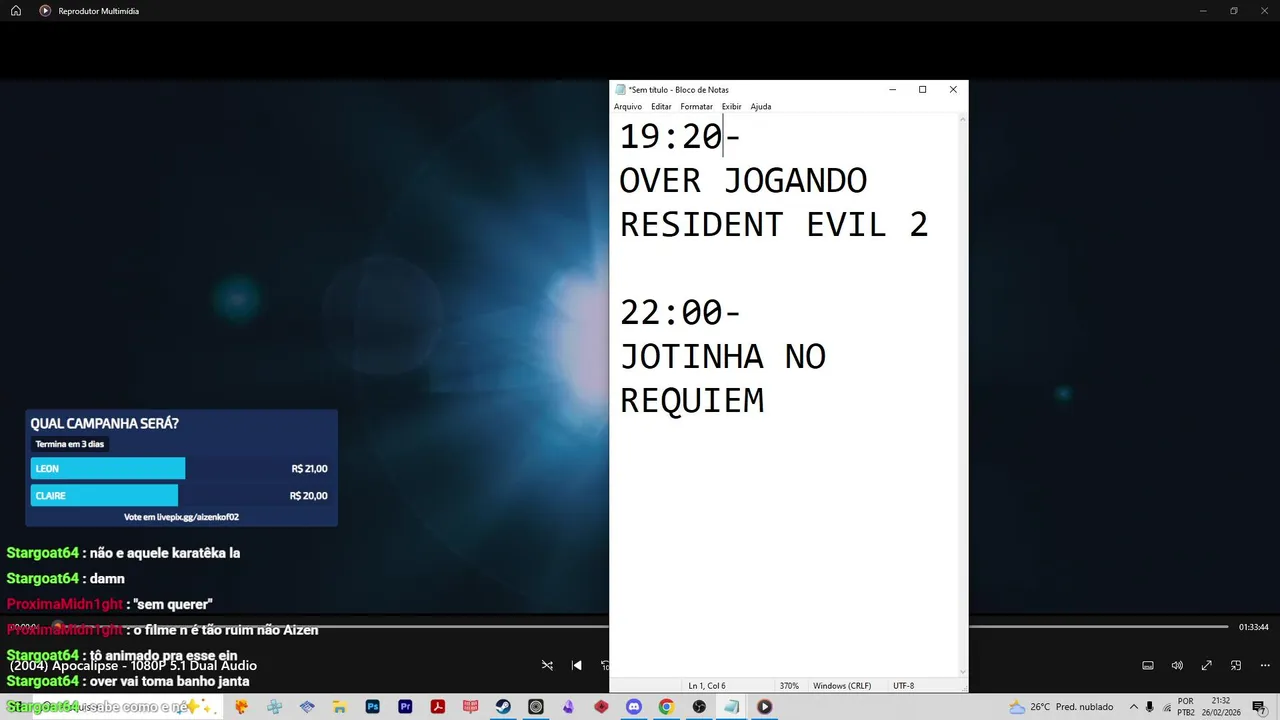
Task: Launch Photoshop from the taskbar
Action: [373, 706]
